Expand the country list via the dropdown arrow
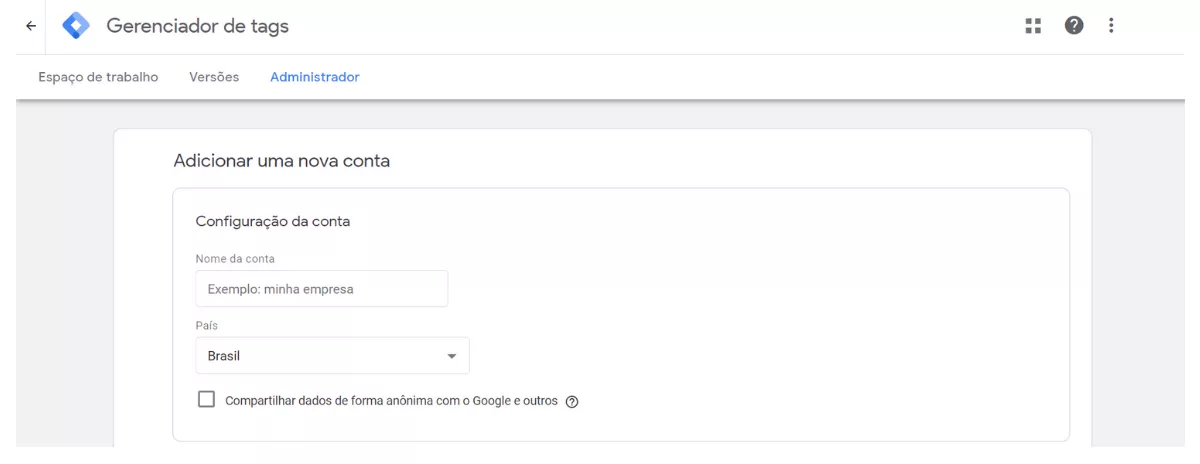This screenshot has width=1200, height=464. (x=451, y=356)
